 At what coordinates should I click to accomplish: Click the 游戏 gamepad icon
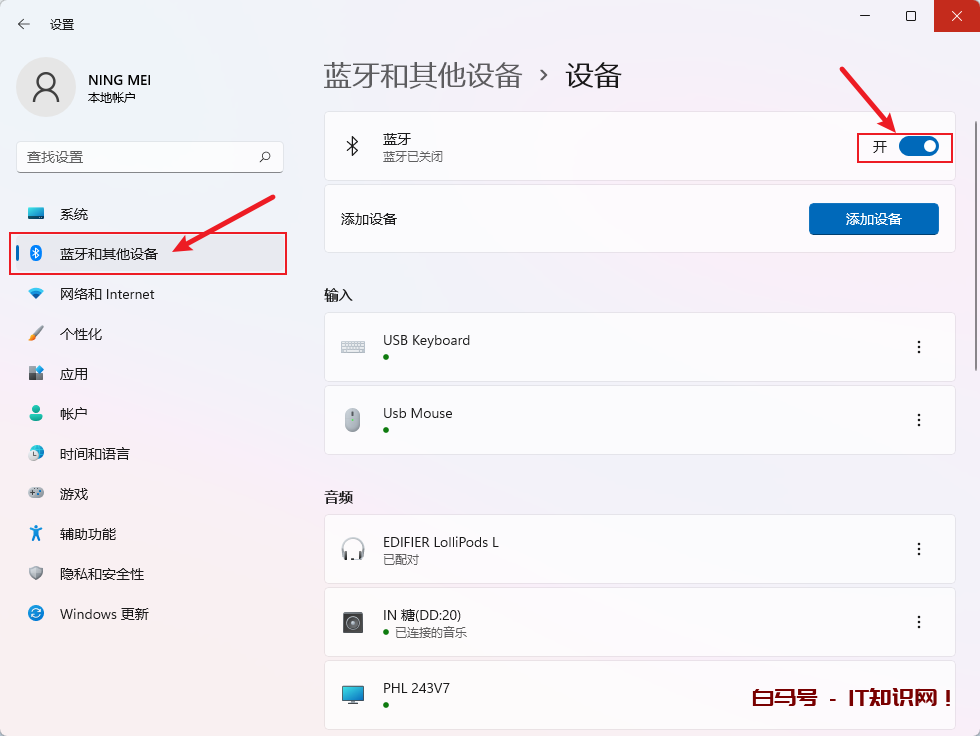point(36,494)
